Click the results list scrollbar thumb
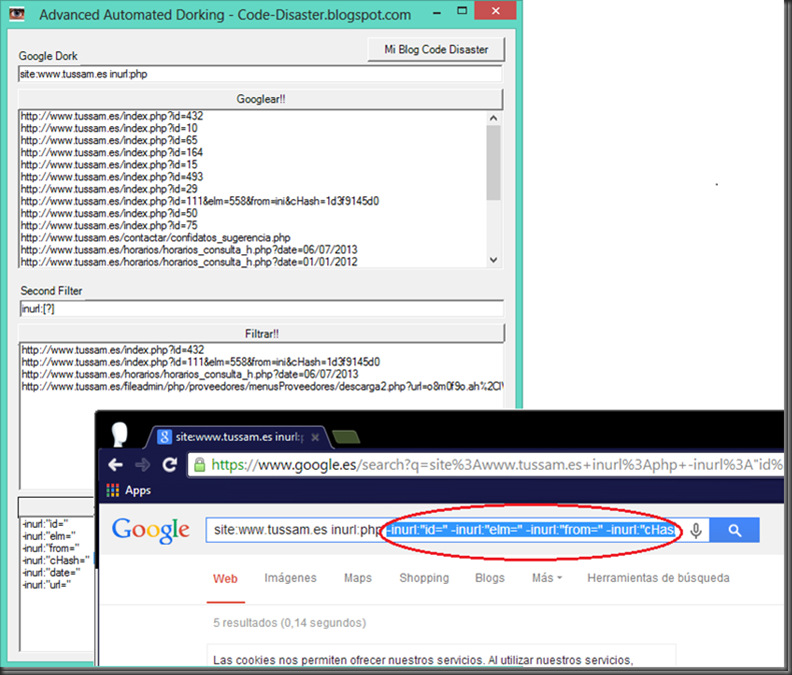 493,162
